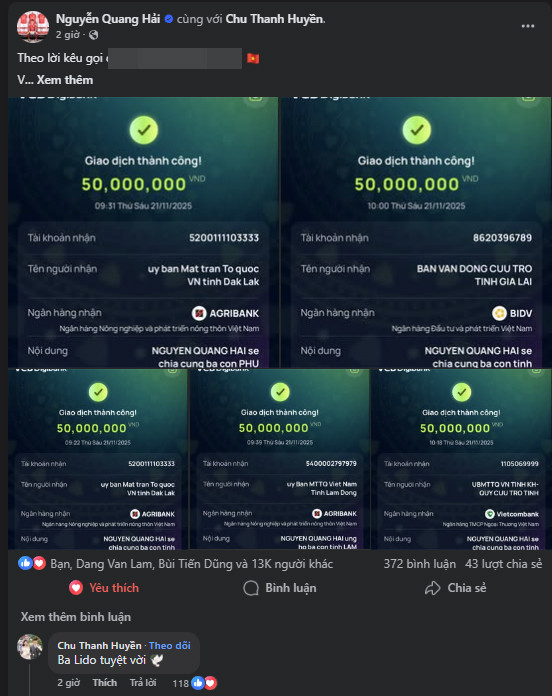Open the three-dot post options menu
This screenshot has width=552, height=696.
528,26
